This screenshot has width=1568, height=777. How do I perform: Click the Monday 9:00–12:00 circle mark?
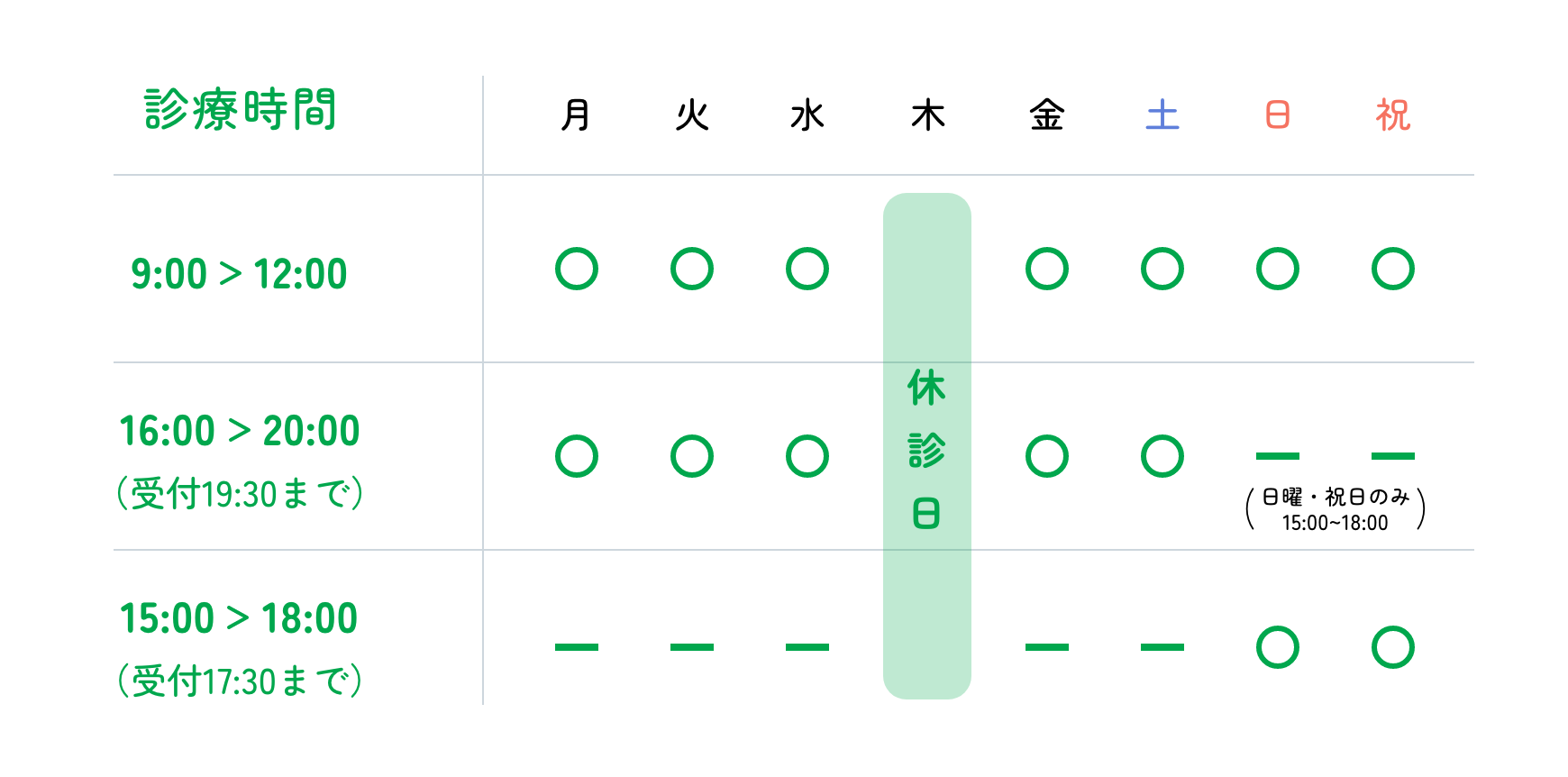(577, 269)
